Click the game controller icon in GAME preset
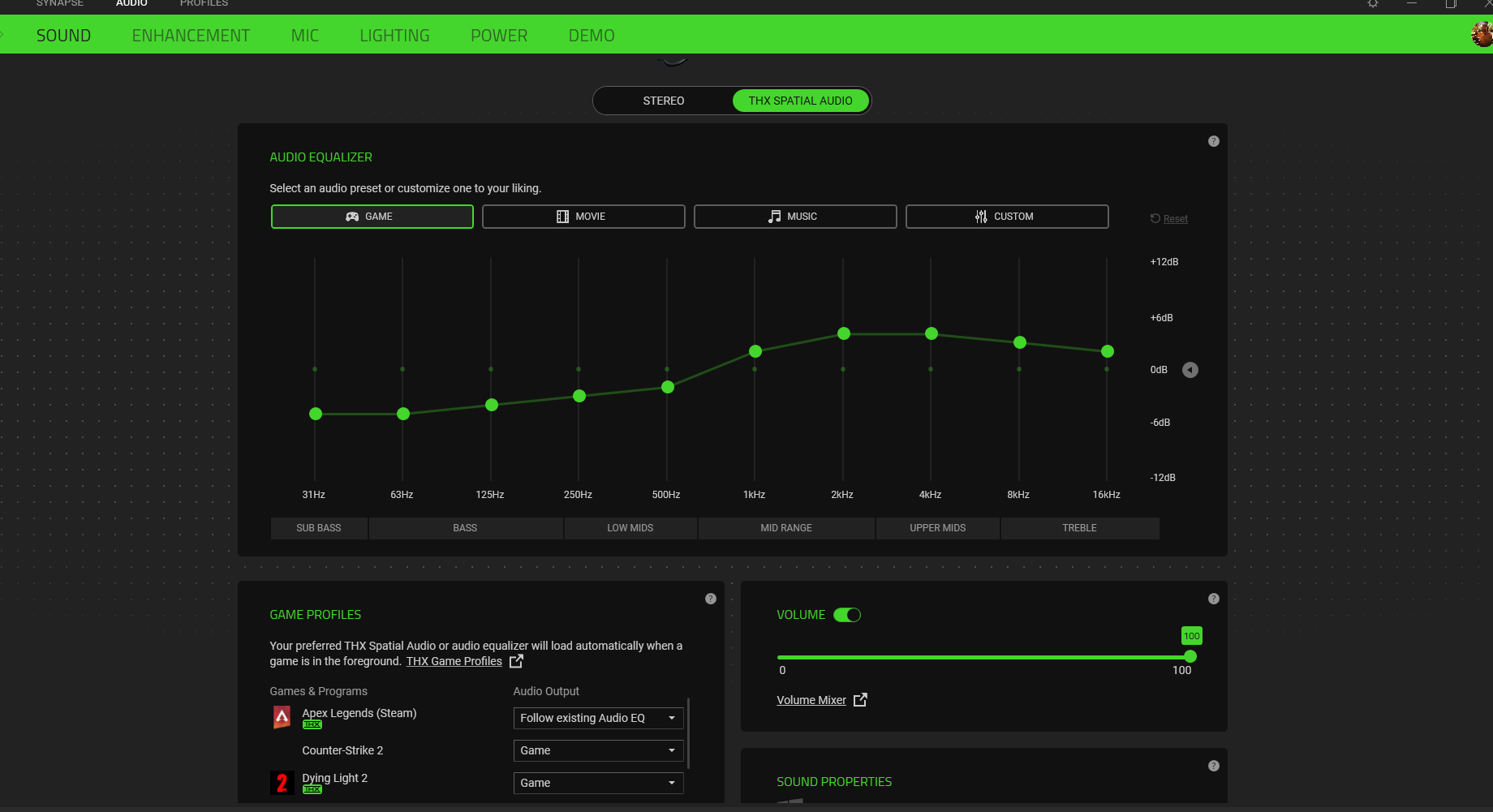 tap(352, 217)
